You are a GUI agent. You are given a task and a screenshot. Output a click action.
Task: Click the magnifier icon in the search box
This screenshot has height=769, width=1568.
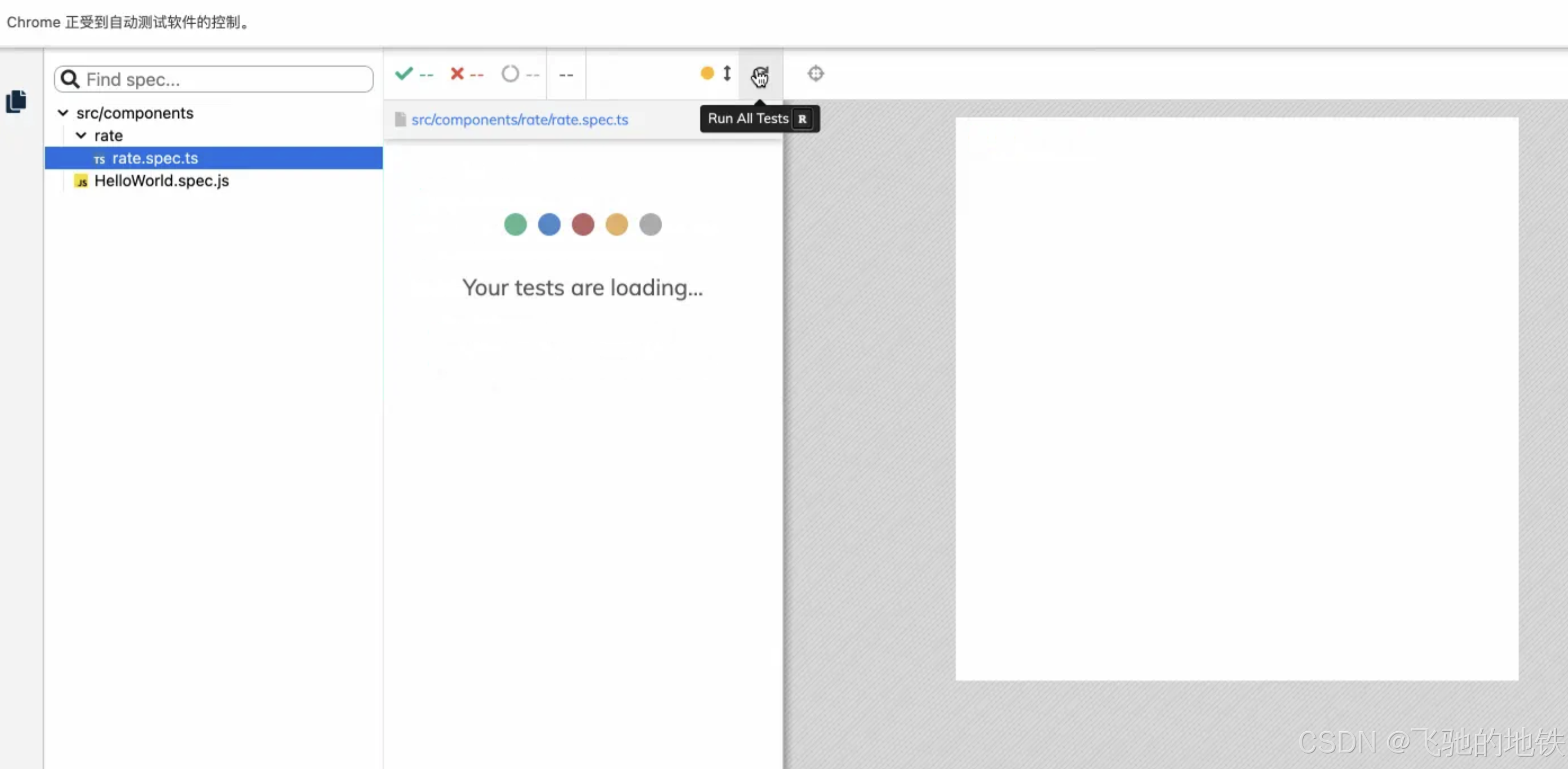(70, 79)
